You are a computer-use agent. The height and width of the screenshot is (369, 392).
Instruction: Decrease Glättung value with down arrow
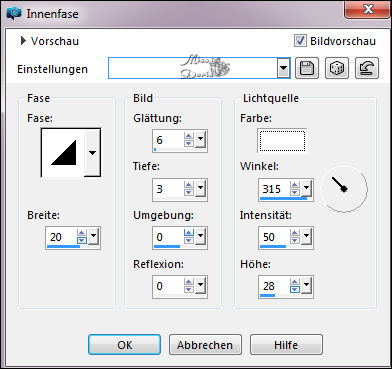coord(189,143)
